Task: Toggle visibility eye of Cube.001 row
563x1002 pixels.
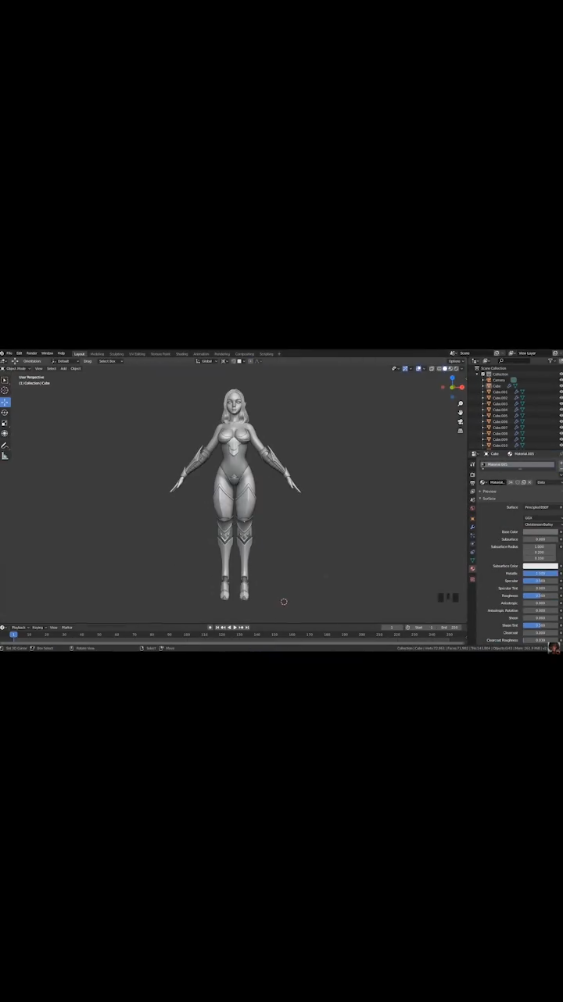Action: point(560,392)
